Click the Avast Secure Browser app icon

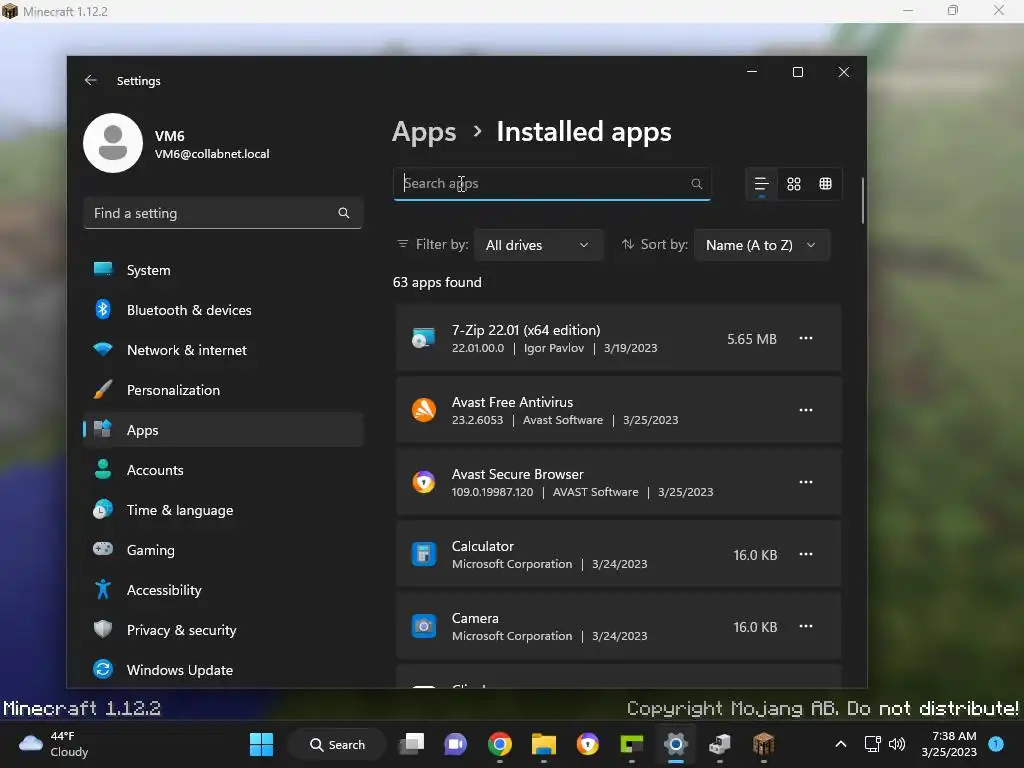(423, 482)
